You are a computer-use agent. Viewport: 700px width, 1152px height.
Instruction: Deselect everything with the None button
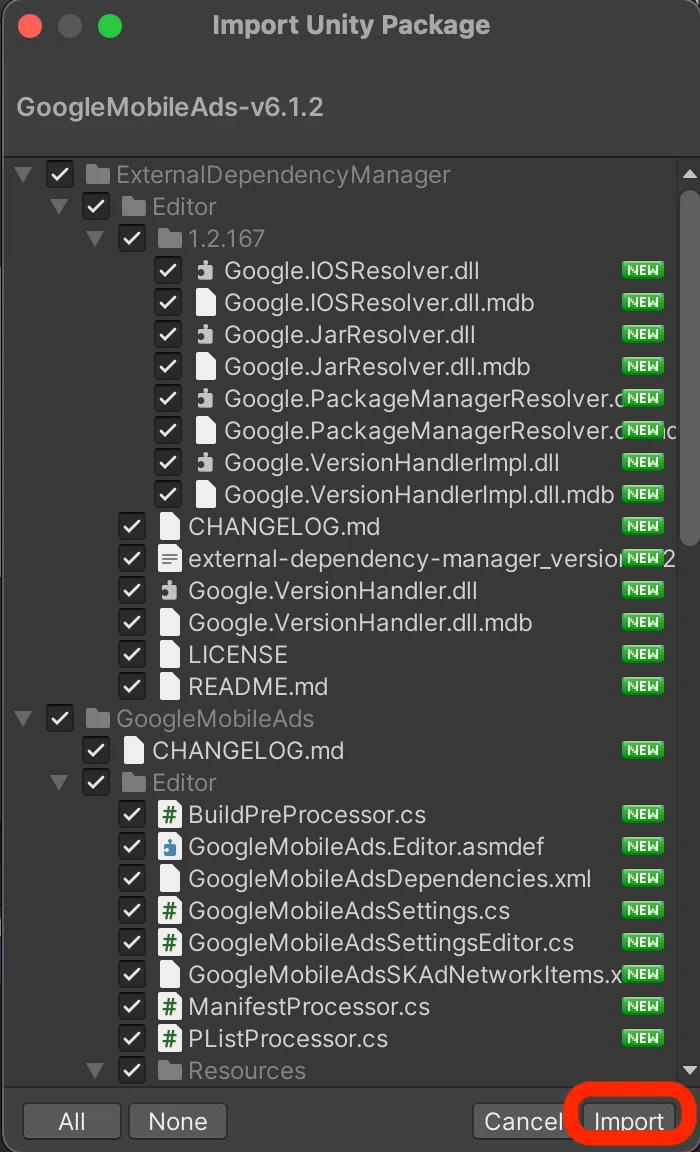coord(178,1121)
